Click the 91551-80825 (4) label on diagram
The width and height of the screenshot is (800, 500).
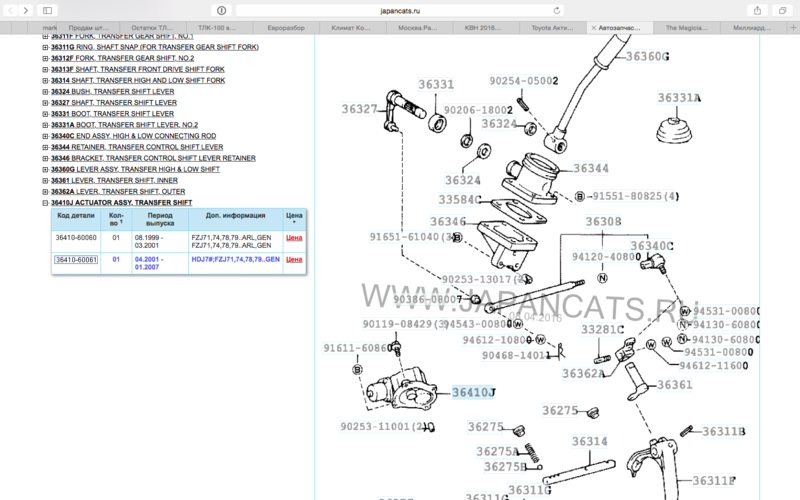point(635,196)
